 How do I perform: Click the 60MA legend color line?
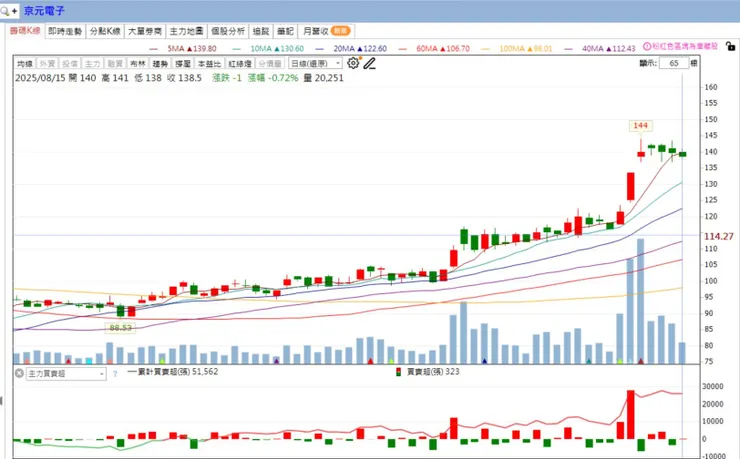403,49
